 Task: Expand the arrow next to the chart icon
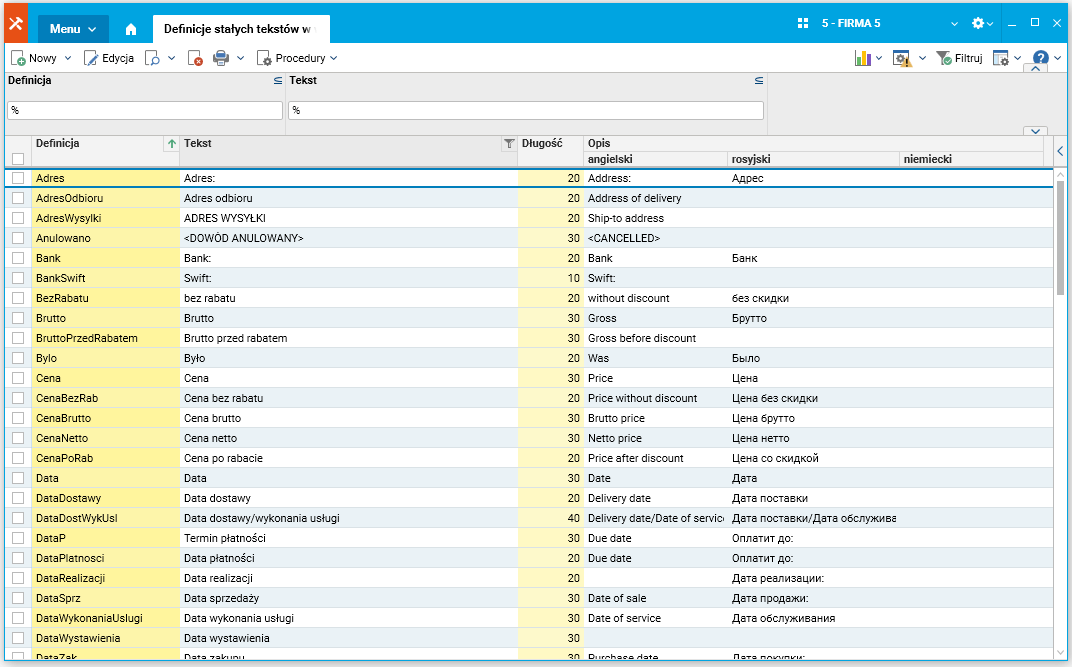[x=879, y=59]
